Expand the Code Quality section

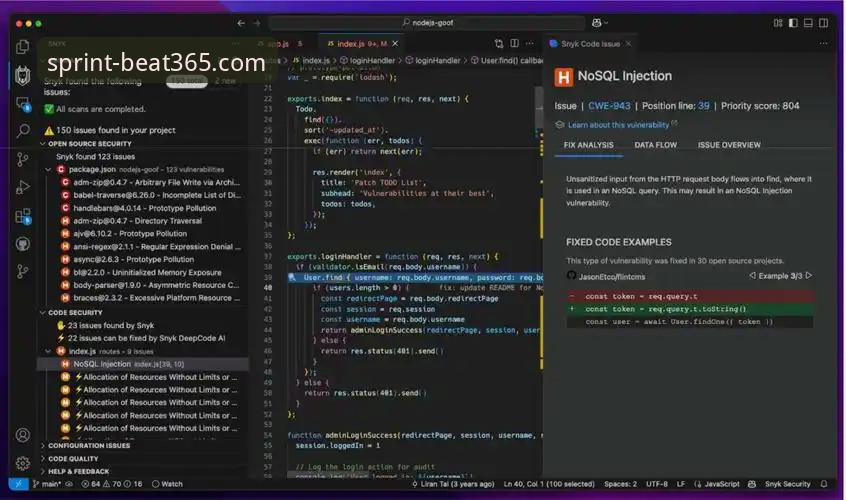pyautogui.click(x=70, y=458)
